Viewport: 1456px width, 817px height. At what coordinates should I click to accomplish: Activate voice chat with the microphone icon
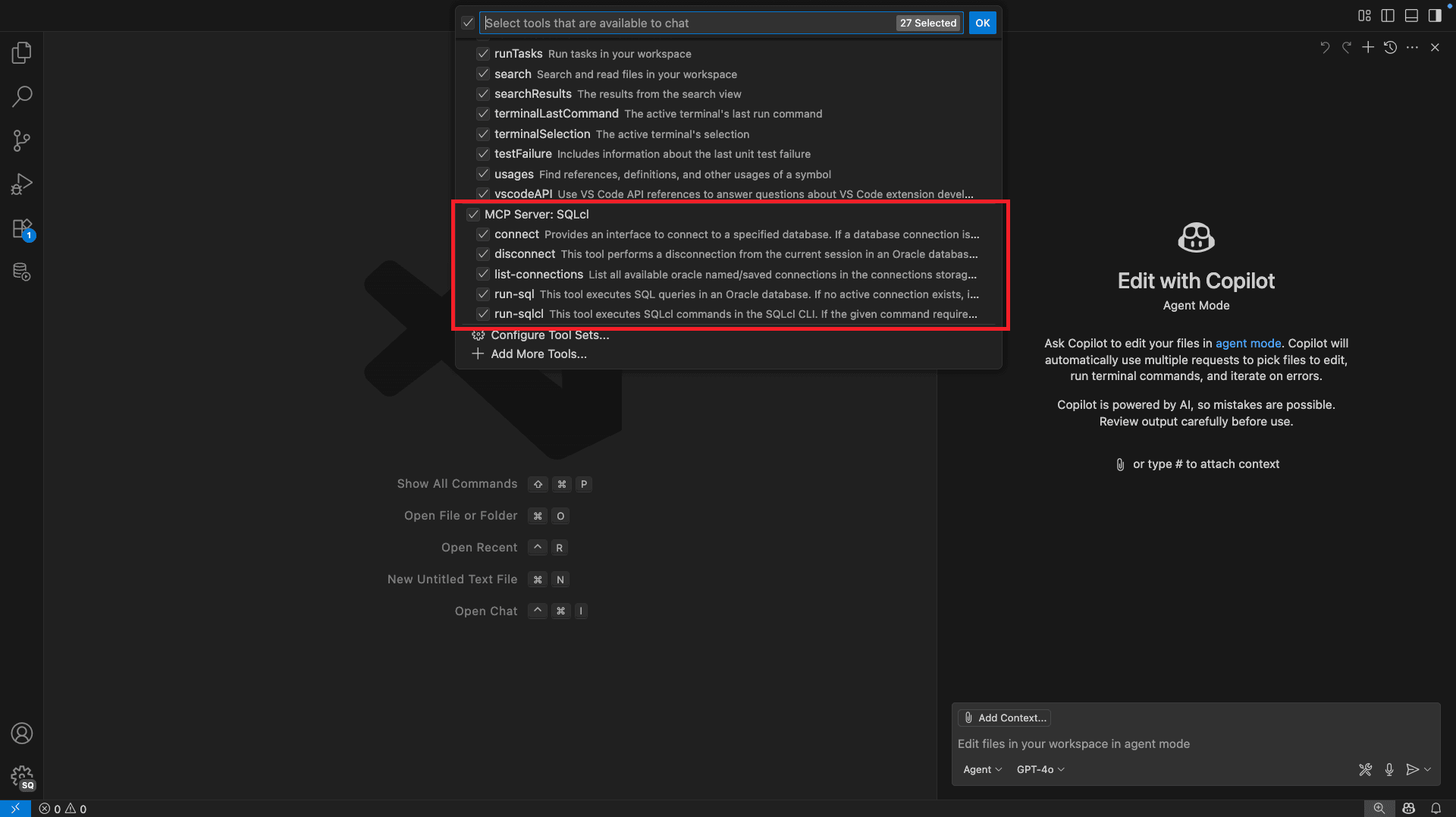coord(1389,769)
